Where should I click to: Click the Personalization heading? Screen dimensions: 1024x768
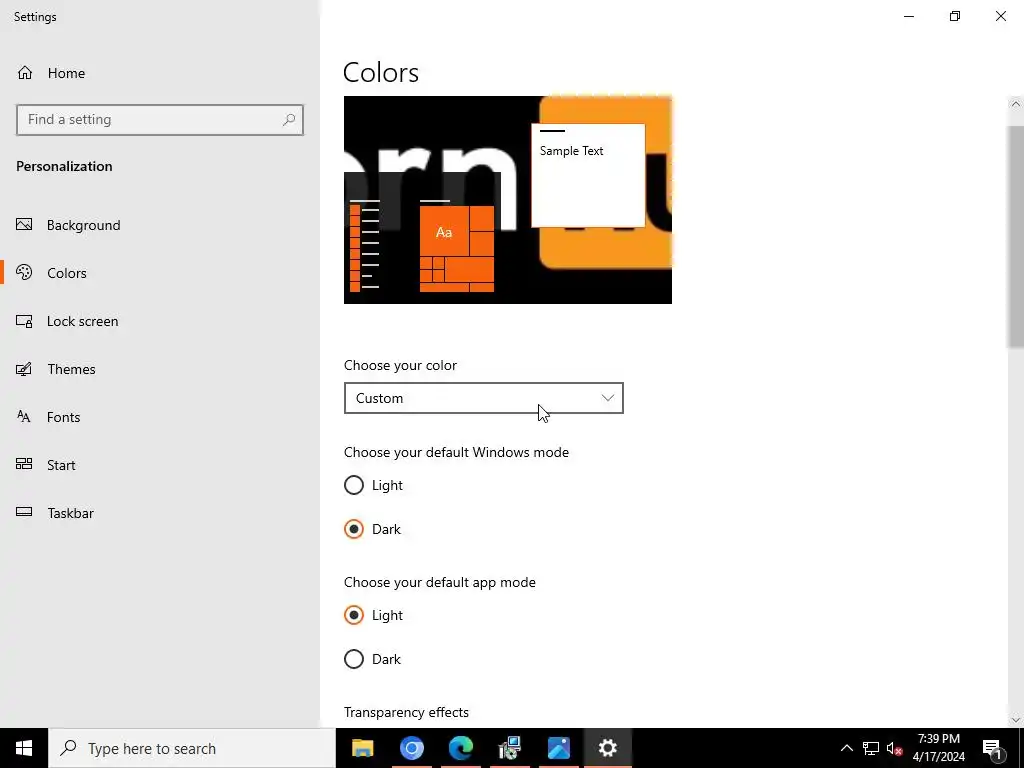(64, 166)
